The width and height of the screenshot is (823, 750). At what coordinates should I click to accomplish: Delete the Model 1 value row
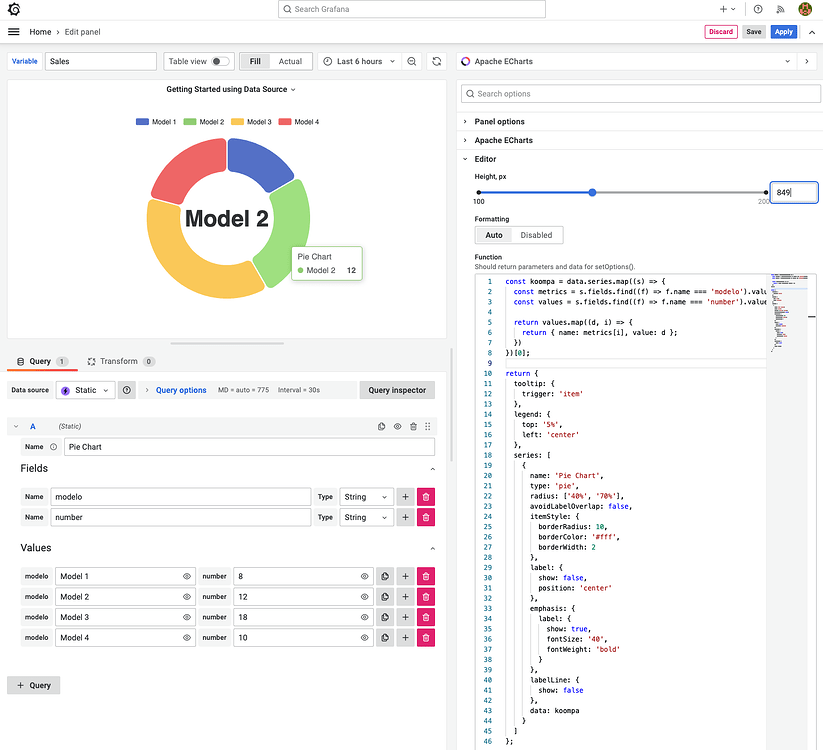(425, 576)
